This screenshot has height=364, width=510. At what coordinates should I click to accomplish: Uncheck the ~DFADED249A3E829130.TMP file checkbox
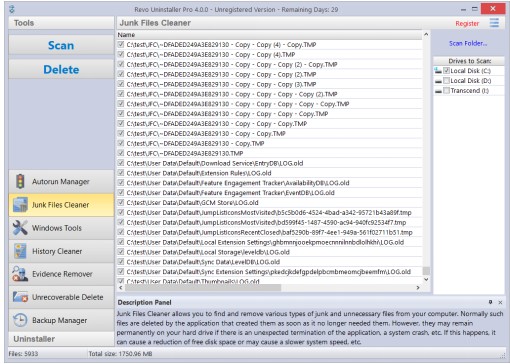pos(121,153)
